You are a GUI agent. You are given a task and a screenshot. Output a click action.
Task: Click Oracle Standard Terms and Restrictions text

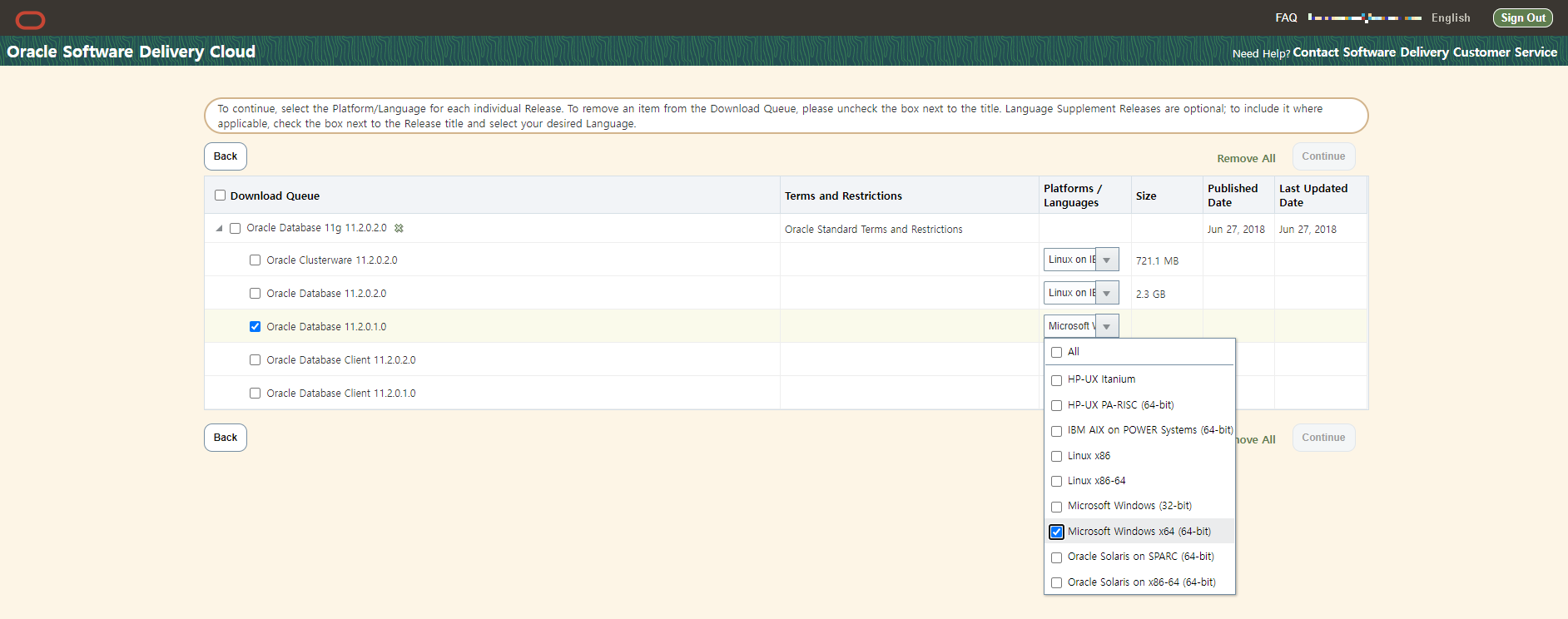[x=873, y=230]
